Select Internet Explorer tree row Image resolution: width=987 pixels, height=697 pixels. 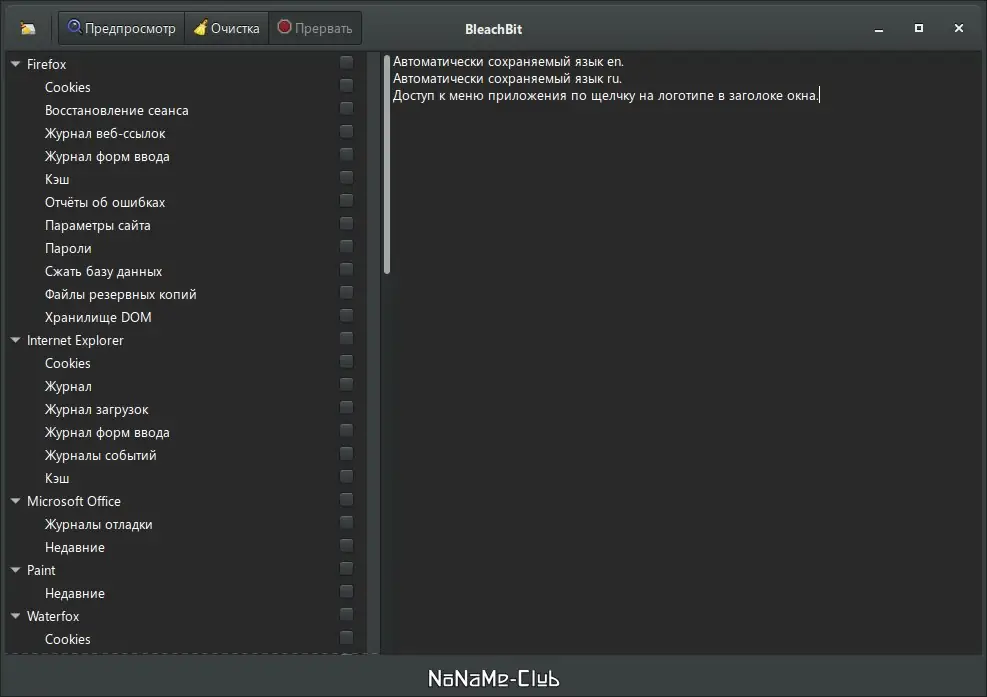click(186, 340)
